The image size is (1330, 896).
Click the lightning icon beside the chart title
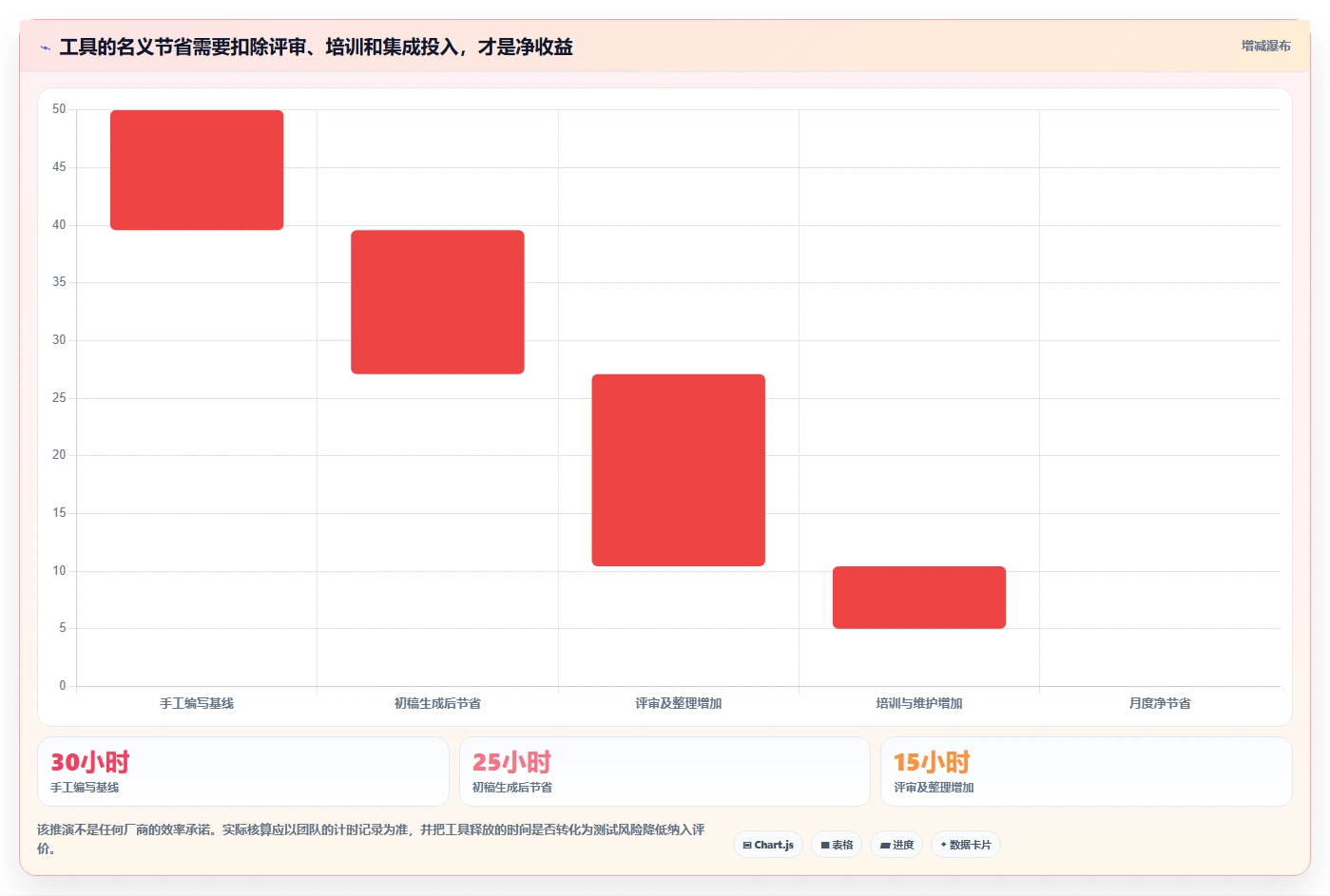coord(45,48)
